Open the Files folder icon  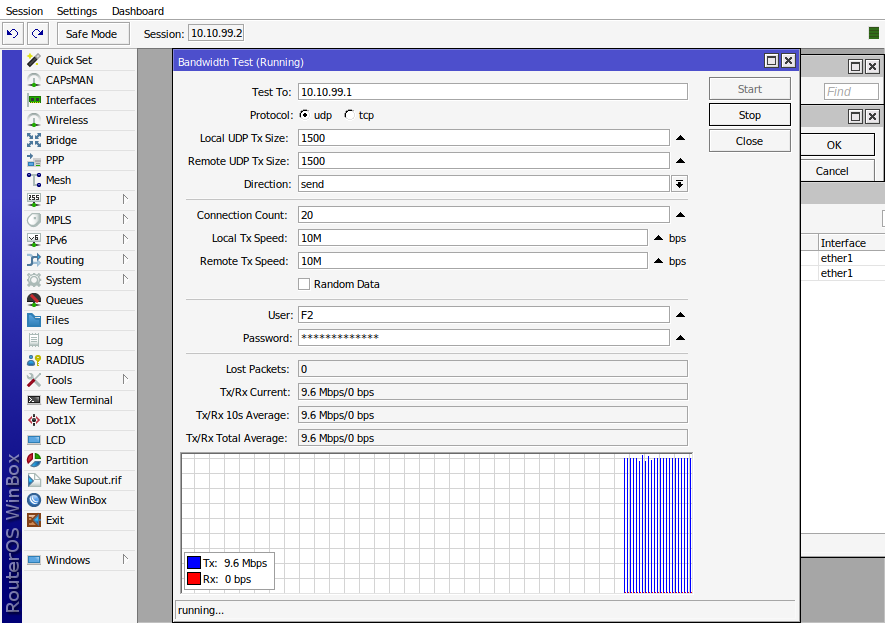click(34, 320)
